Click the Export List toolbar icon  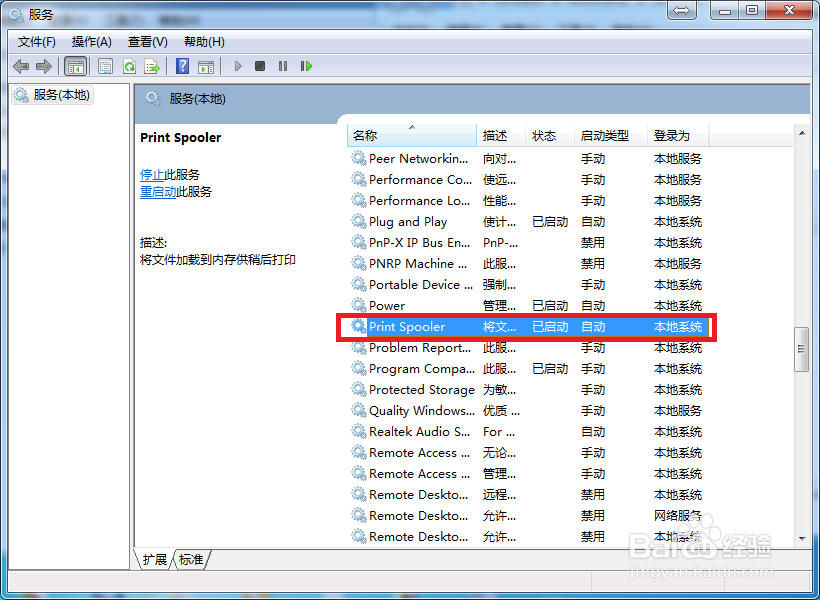(152, 66)
